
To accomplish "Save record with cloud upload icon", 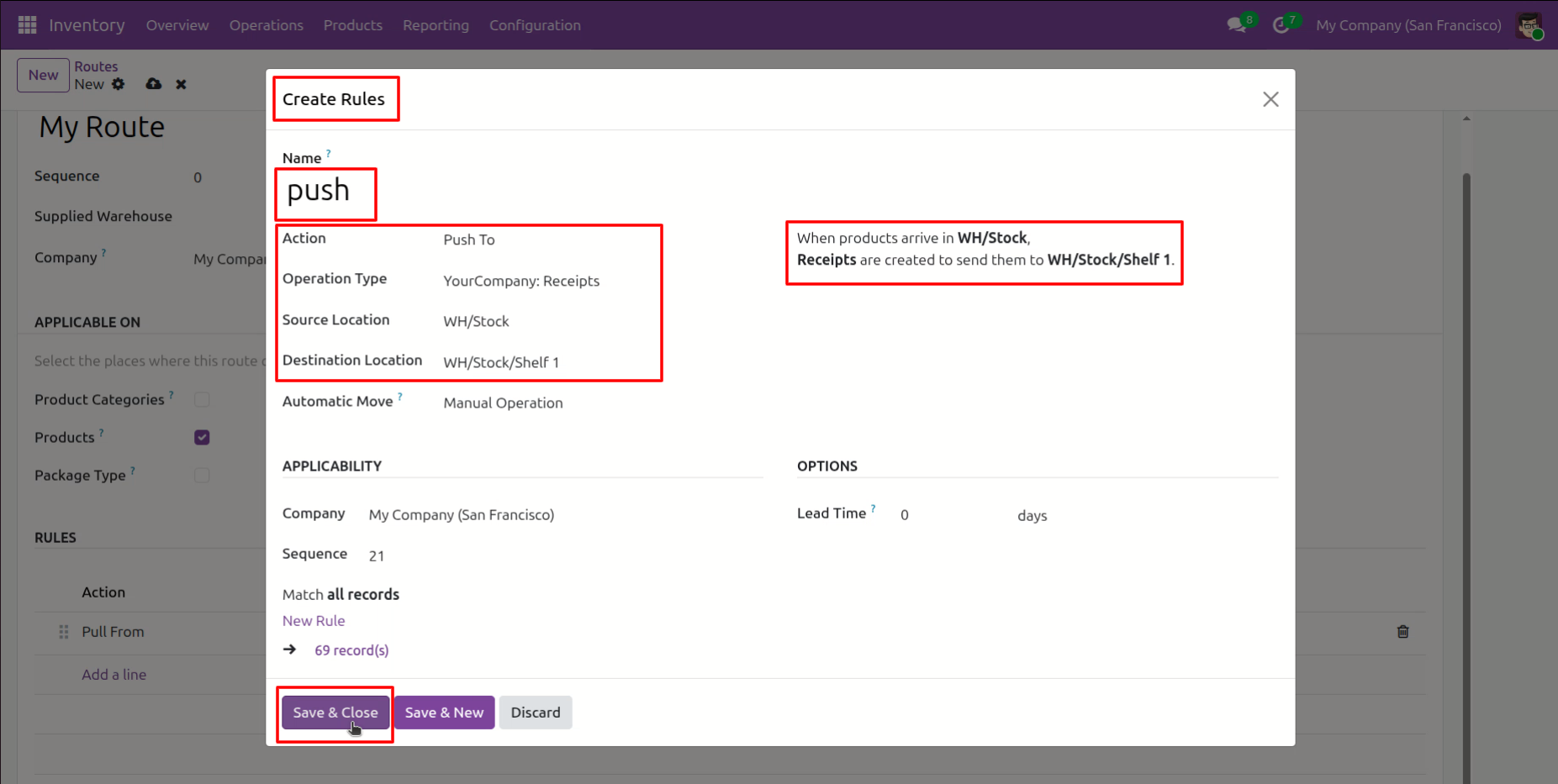I will 154,84.
